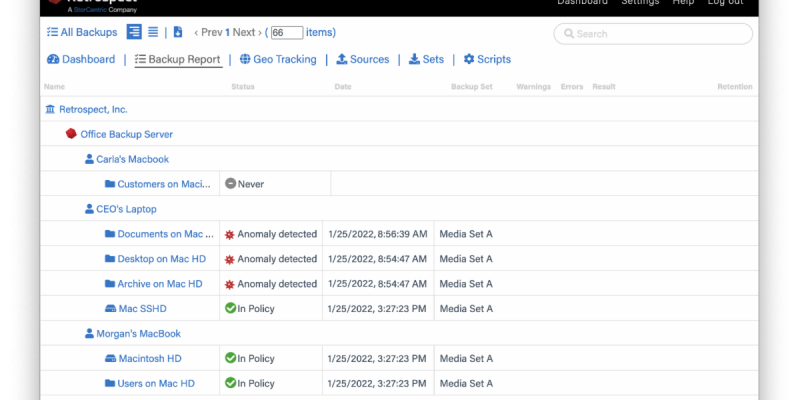Image resolution: width=800 pixels, height=400 pixels.
Task: Click the folder icon for Desktop on Mac HD
Action: click(110, 259)
